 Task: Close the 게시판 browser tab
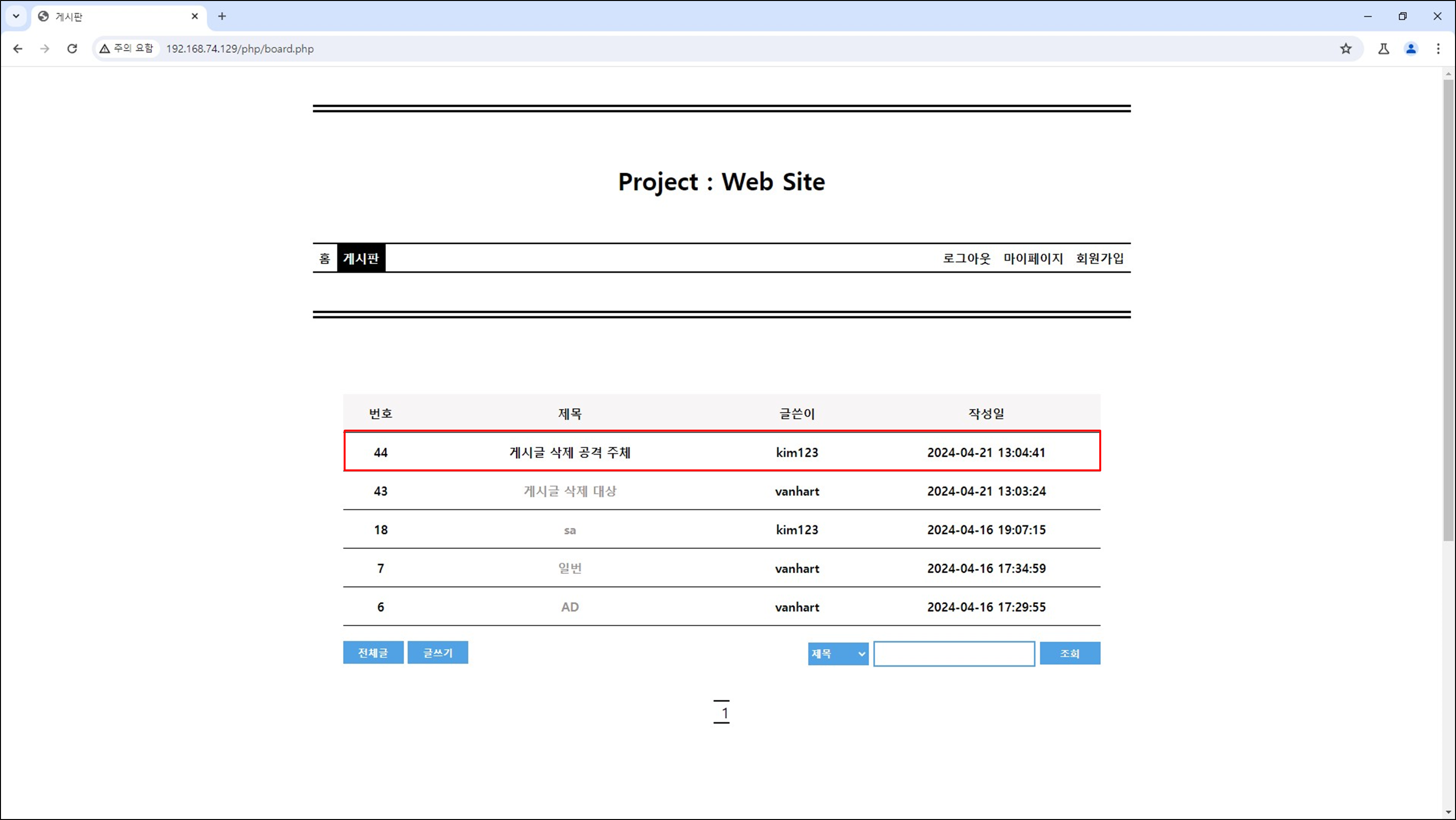pyautogui.click(x=194, y=16)
